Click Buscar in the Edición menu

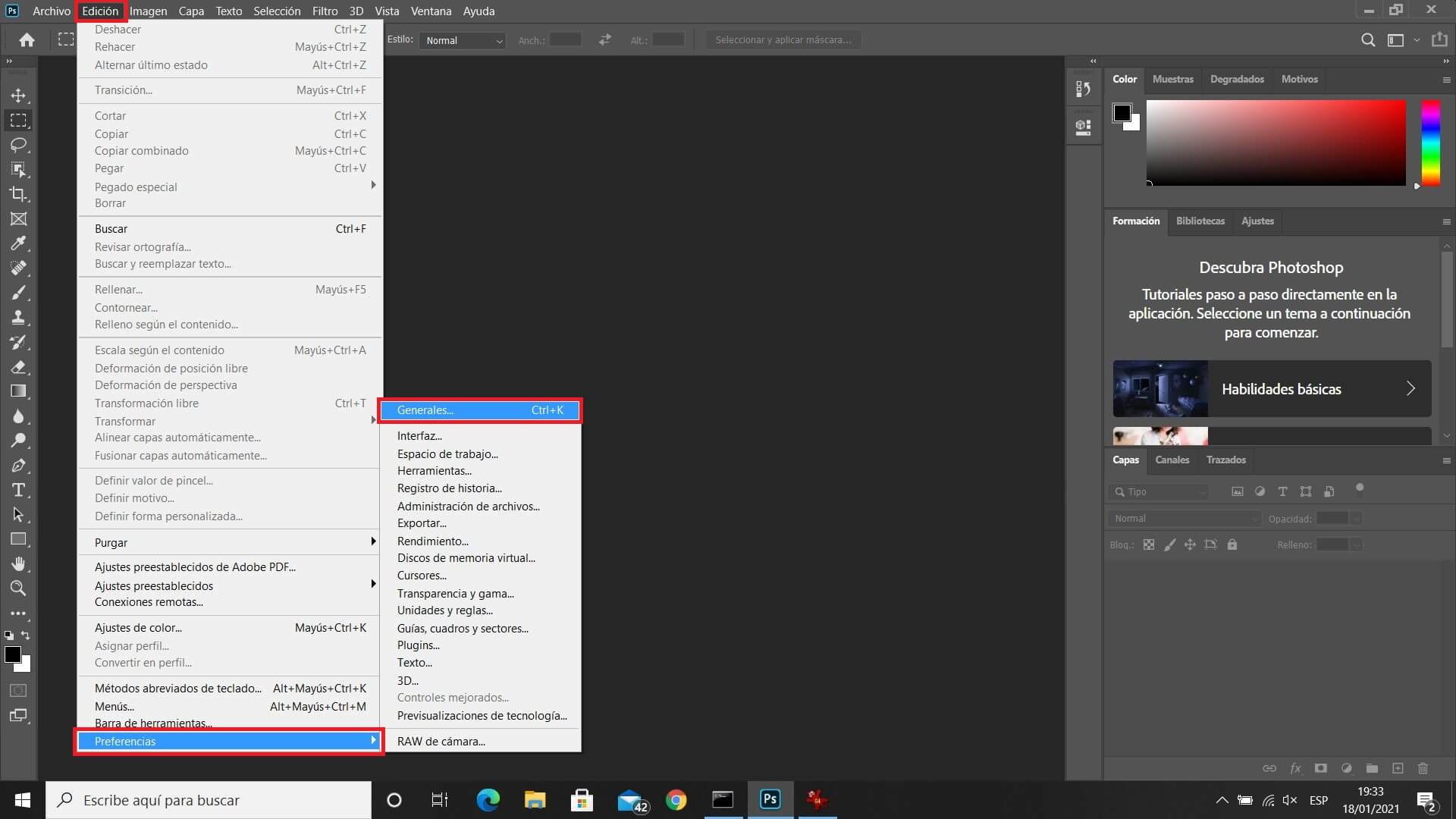click(228, 229)
